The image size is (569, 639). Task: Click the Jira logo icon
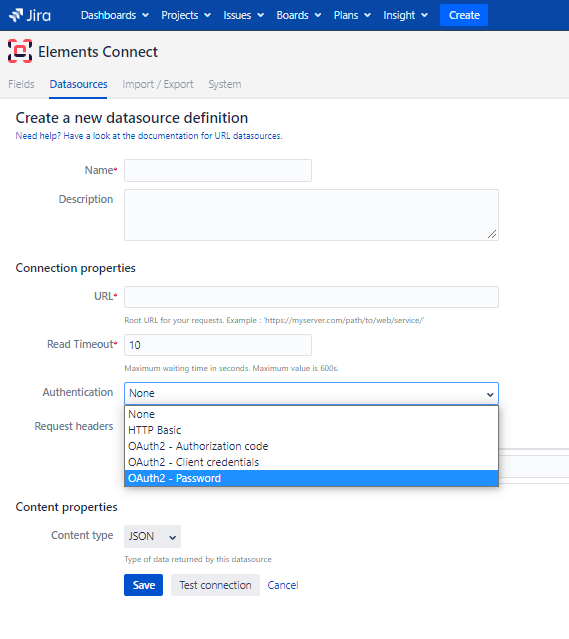[16, 15]
